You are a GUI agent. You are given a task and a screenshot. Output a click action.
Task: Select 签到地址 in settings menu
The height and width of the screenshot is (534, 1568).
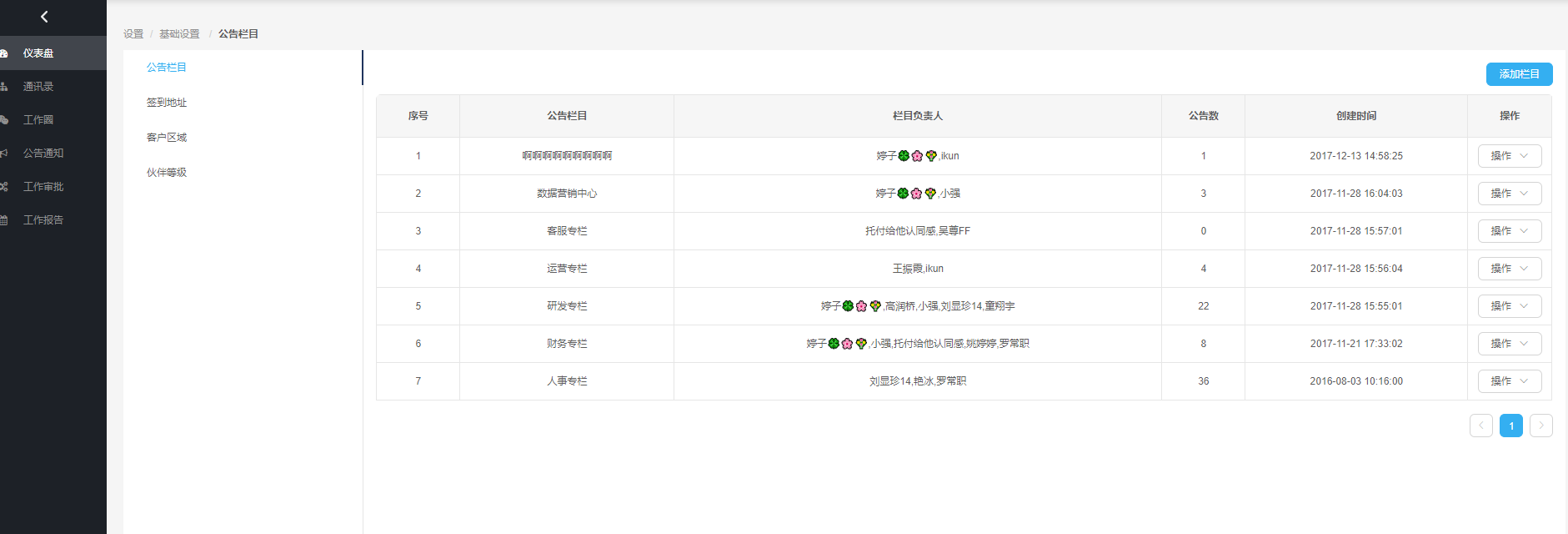point(167,103)
